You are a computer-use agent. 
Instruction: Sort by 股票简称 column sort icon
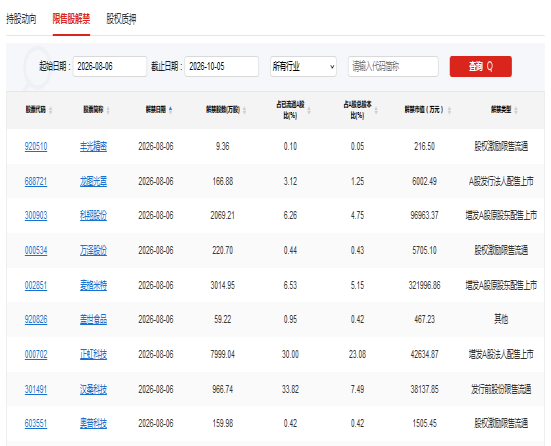tap(108, 110)
